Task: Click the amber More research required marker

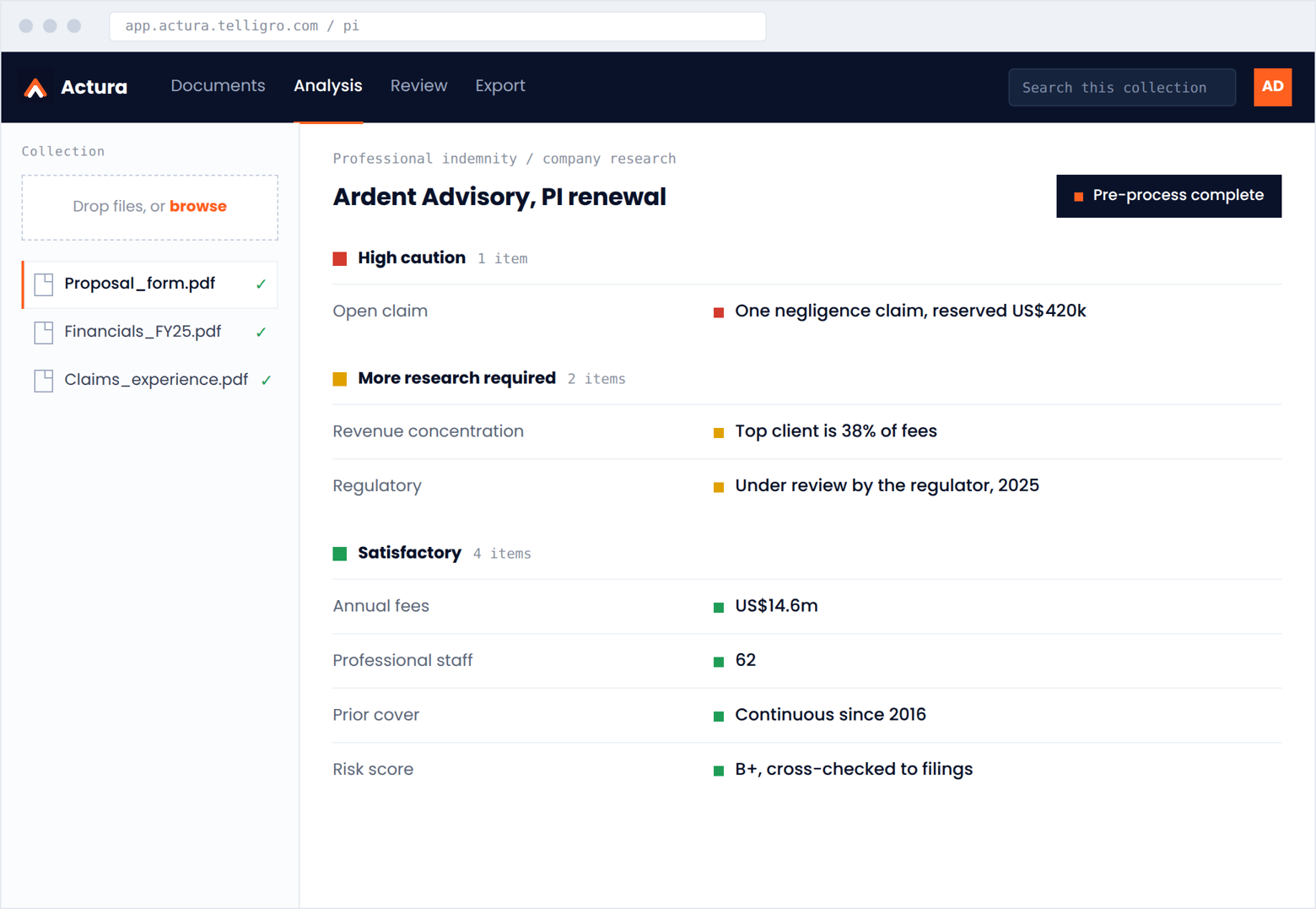Action: click(x=340, y=379)
